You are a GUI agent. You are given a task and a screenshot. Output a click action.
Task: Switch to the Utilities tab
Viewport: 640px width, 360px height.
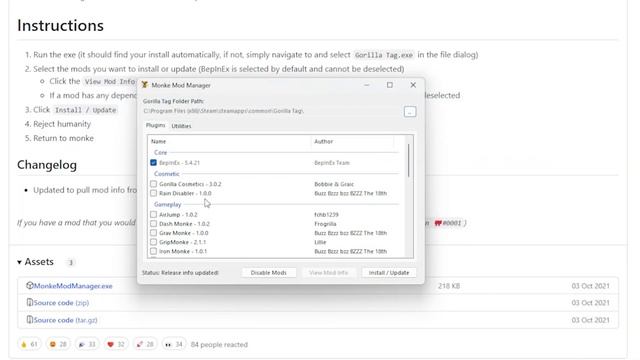click(181, 126)
